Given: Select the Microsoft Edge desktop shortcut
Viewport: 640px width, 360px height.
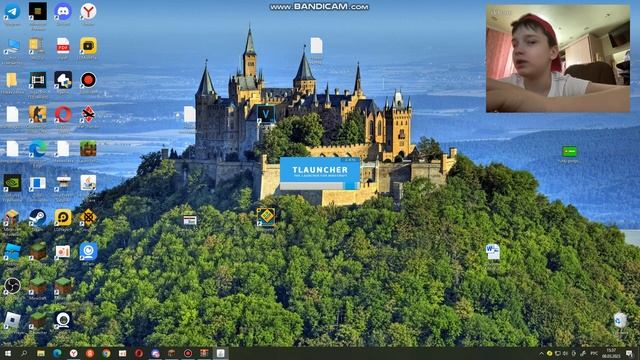Looking at the screenshot, I should pos(38,149).
